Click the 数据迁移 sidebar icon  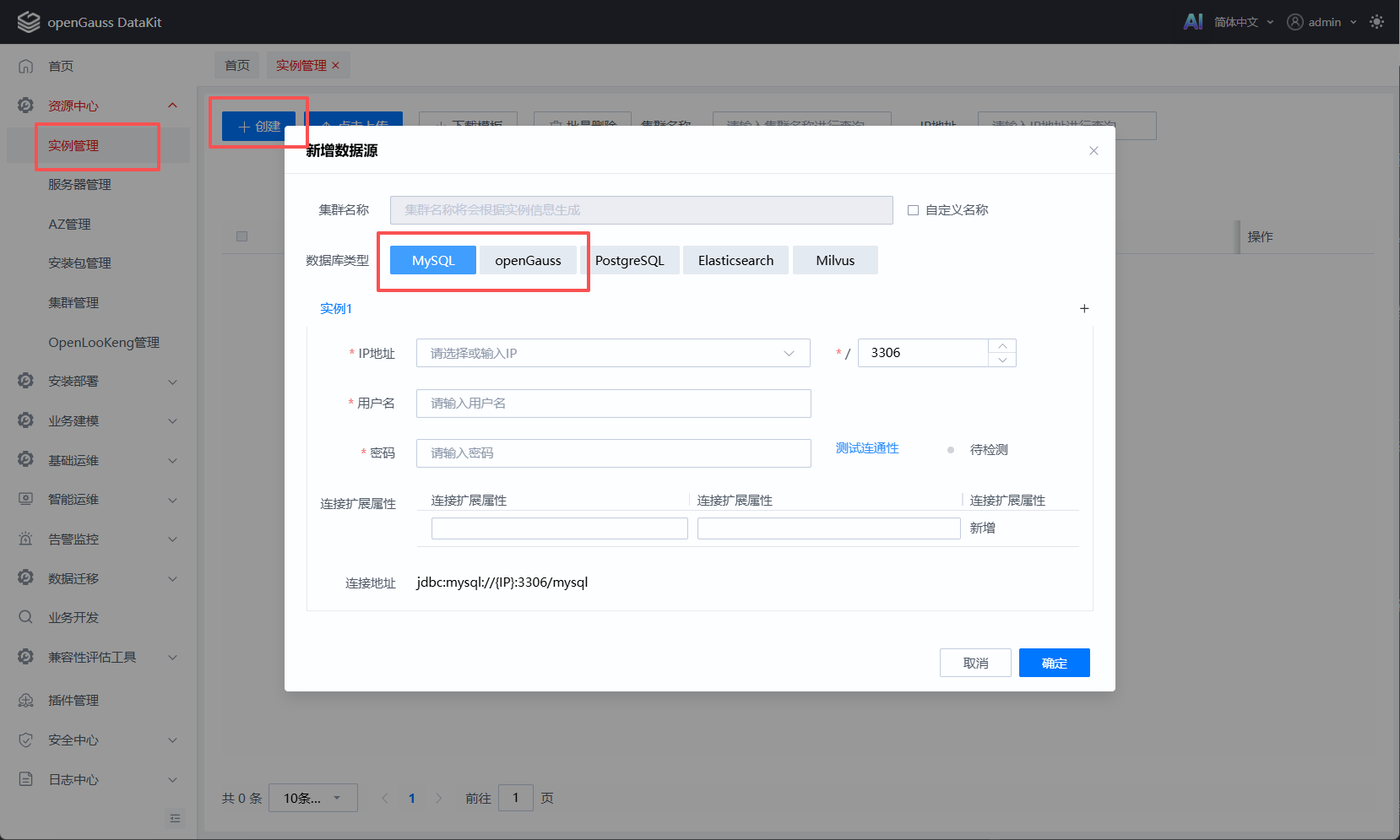(x=26, y=577)
